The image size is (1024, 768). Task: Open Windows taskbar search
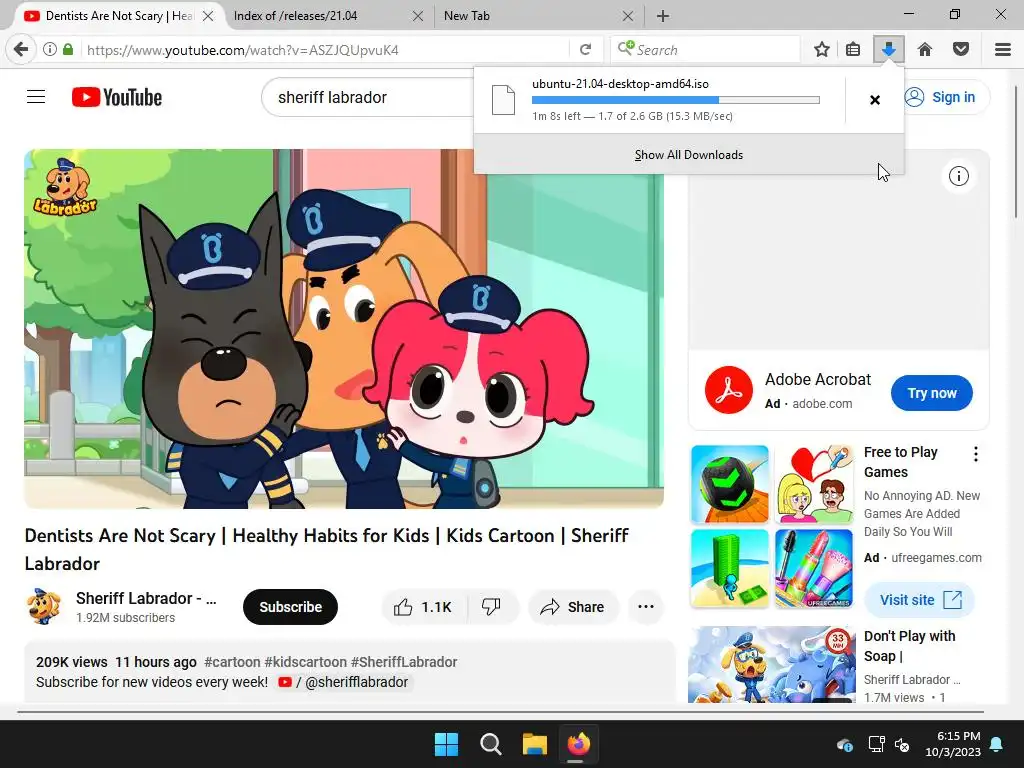tap(490, 744)
